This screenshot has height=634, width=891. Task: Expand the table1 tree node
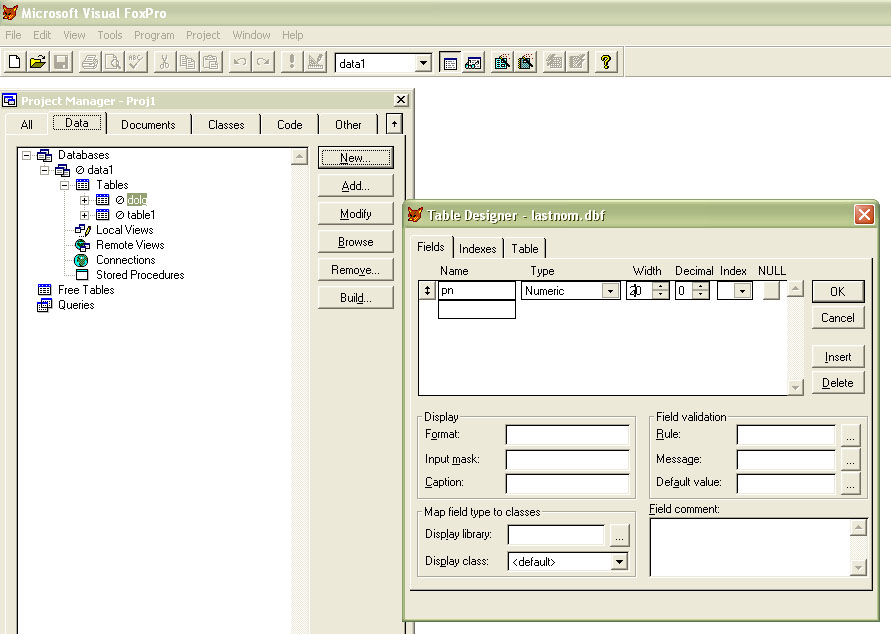(x=85, y=215)
